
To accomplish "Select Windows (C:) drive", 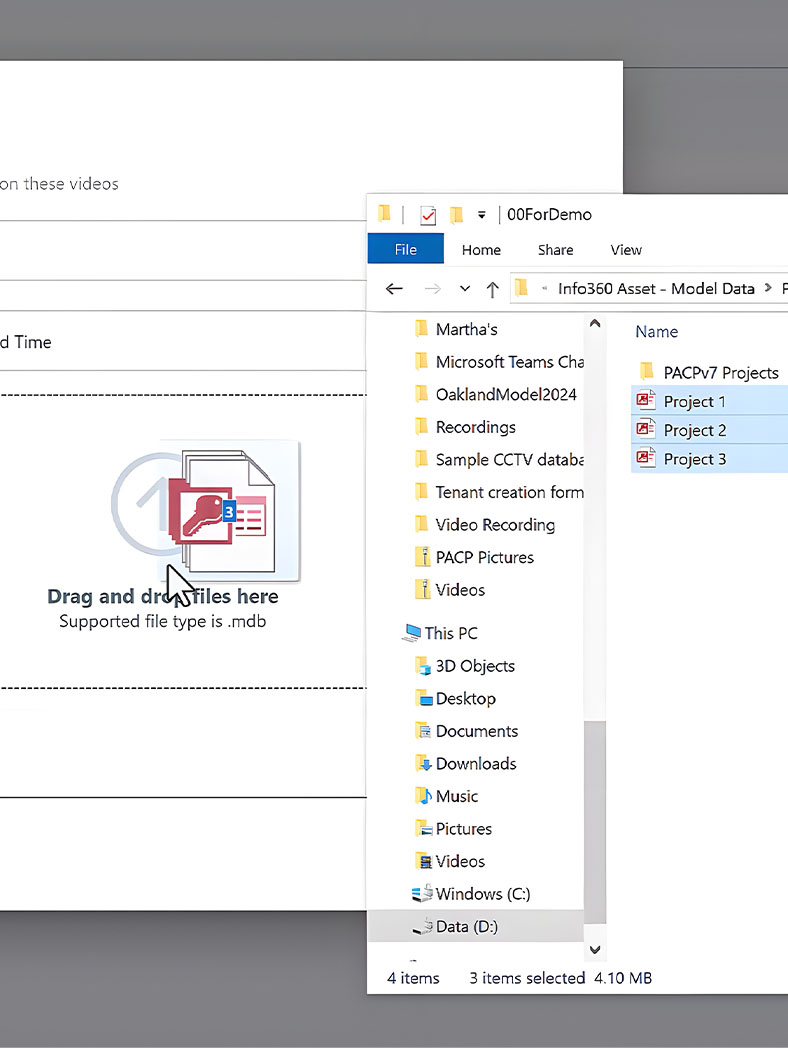I will [x=483, y=894].
